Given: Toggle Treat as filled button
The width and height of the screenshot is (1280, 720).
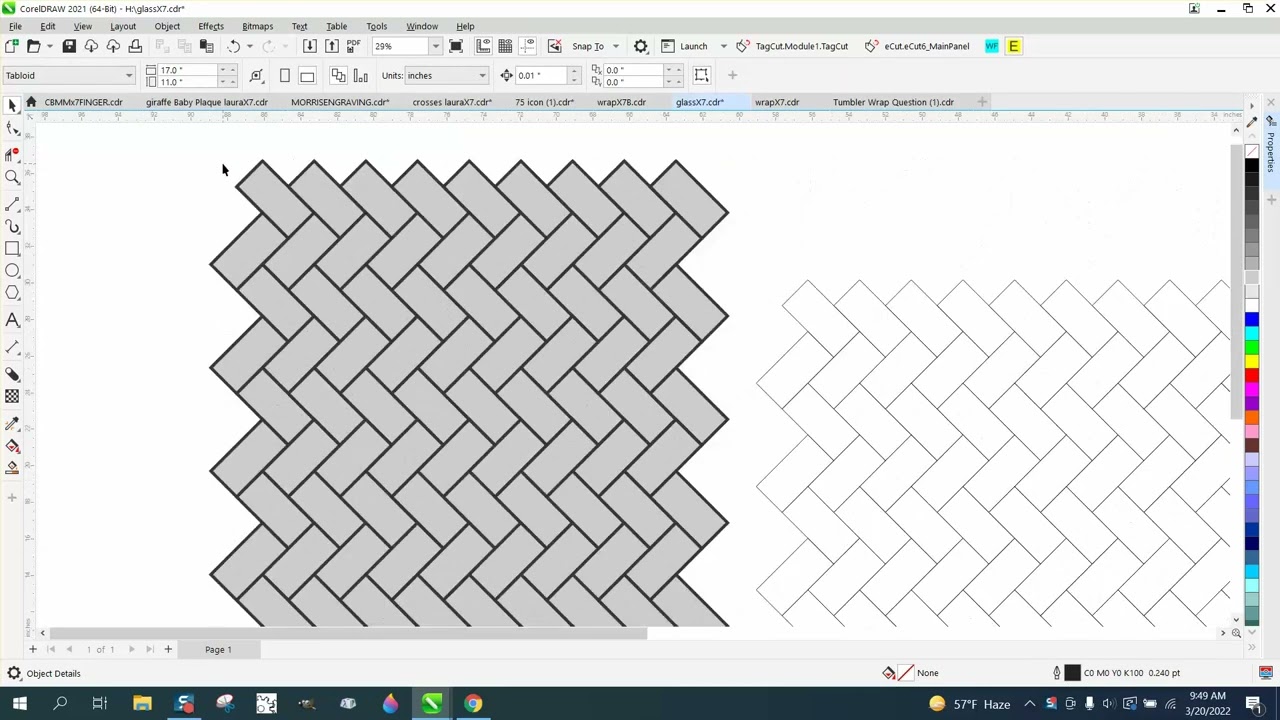Looking at the screenshot, I should (701, 75).
